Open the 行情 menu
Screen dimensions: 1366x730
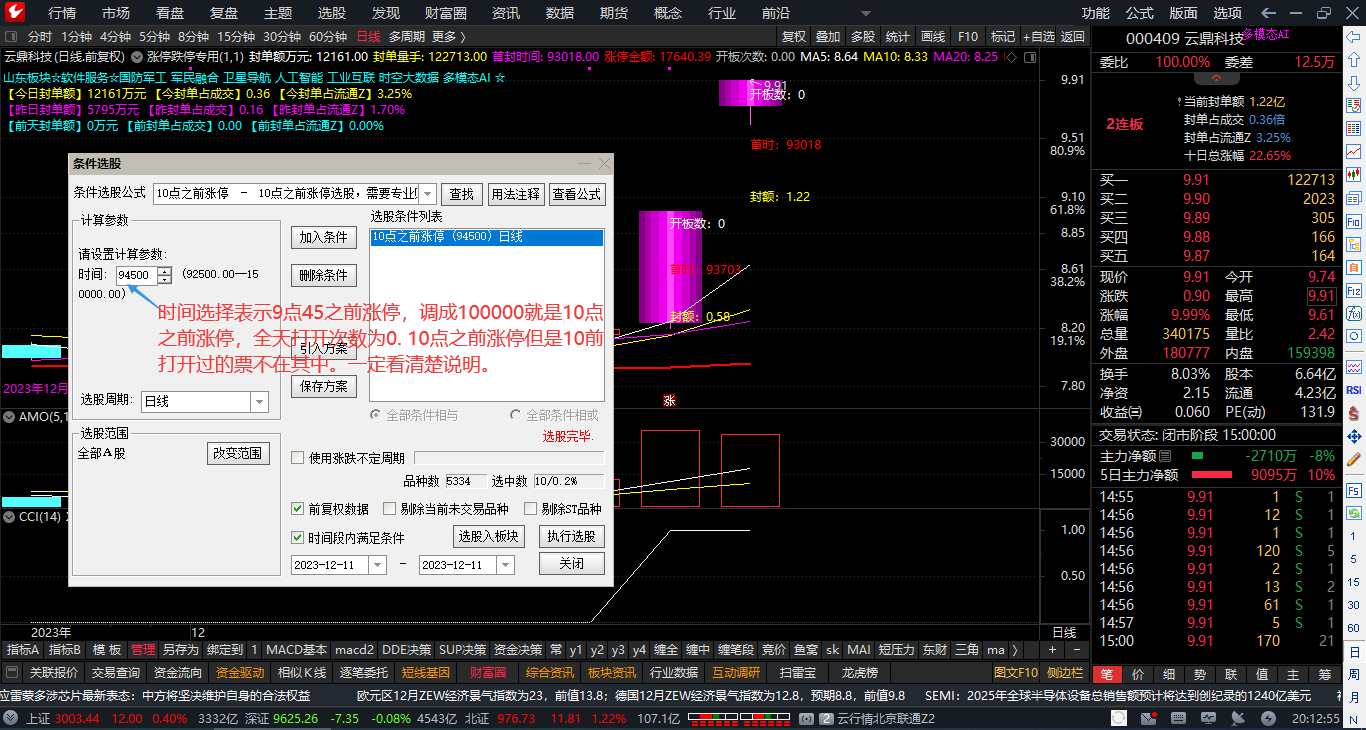(62, 13)
